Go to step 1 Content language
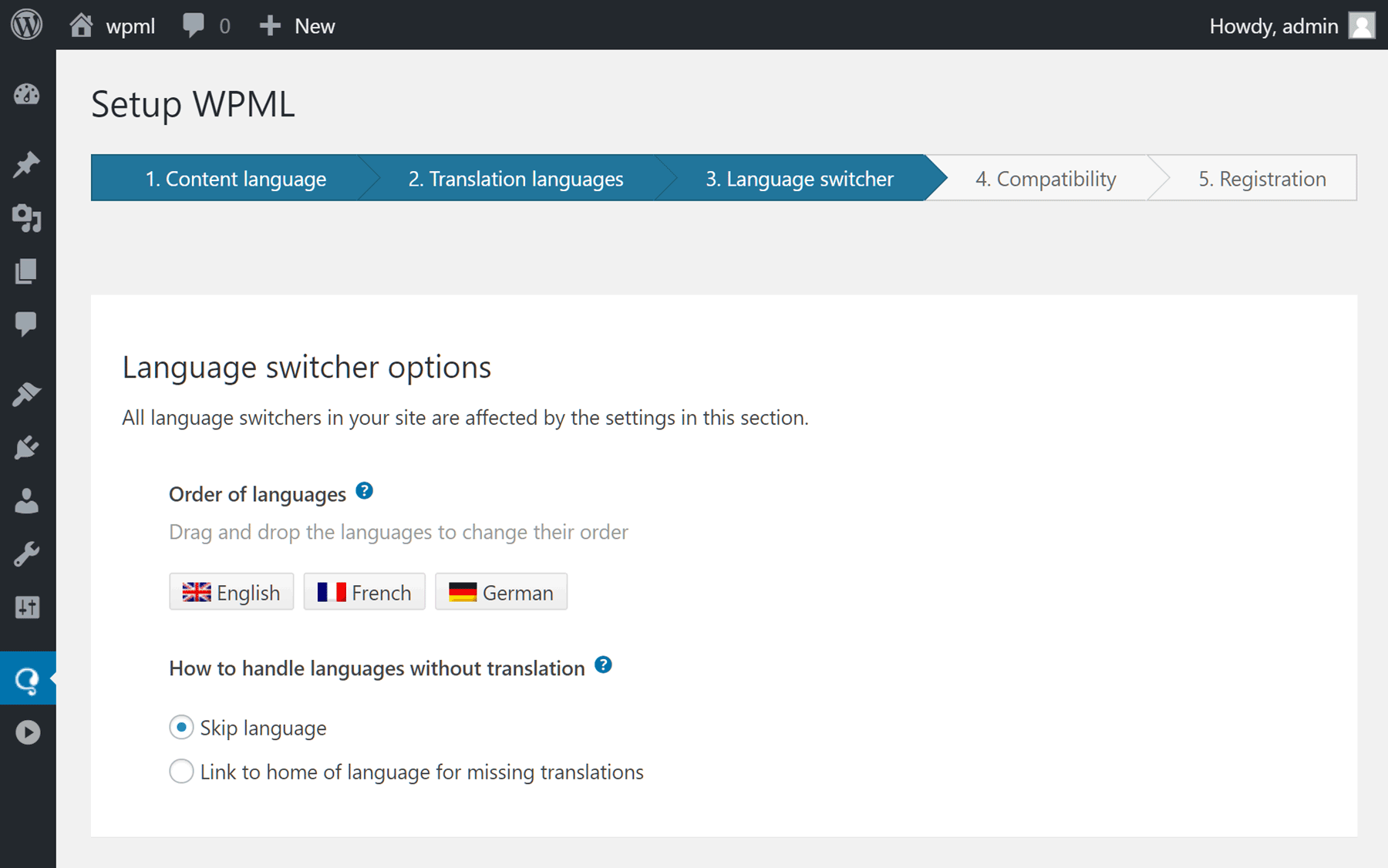The height and width of the screenshot is (868, 1388). click(x=235, y=178)
